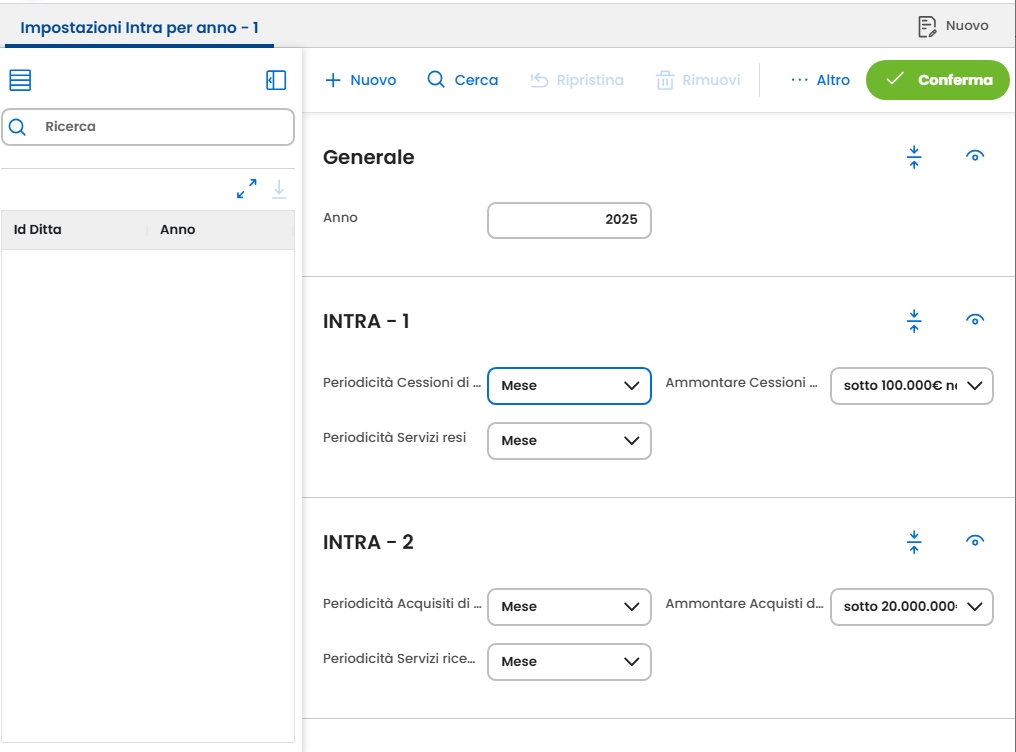The image size is (1016, 752).
Task: Toggle visibility of the Generale section
Action: point(975,156)
